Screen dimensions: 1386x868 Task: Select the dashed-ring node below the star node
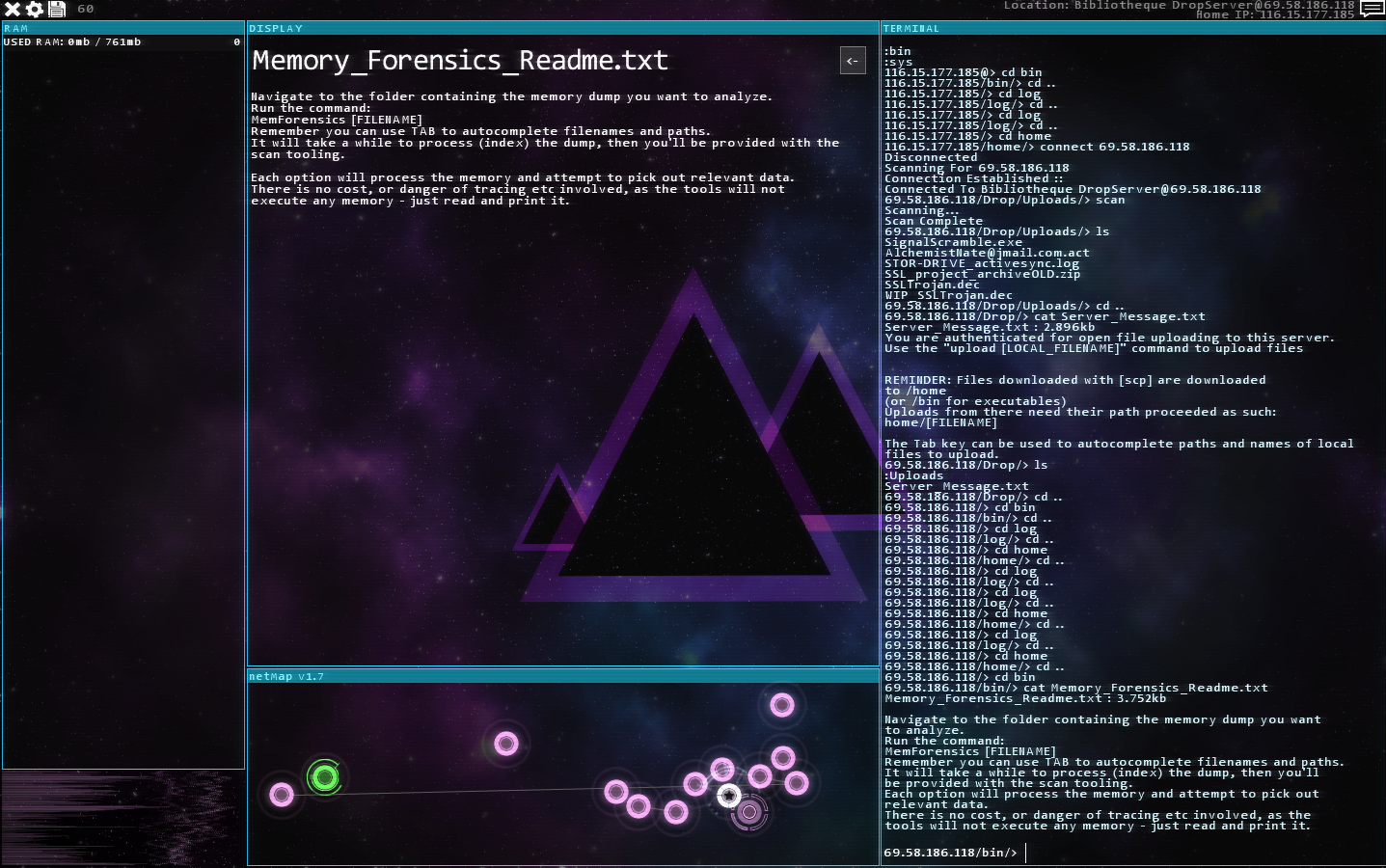point(749,813)
